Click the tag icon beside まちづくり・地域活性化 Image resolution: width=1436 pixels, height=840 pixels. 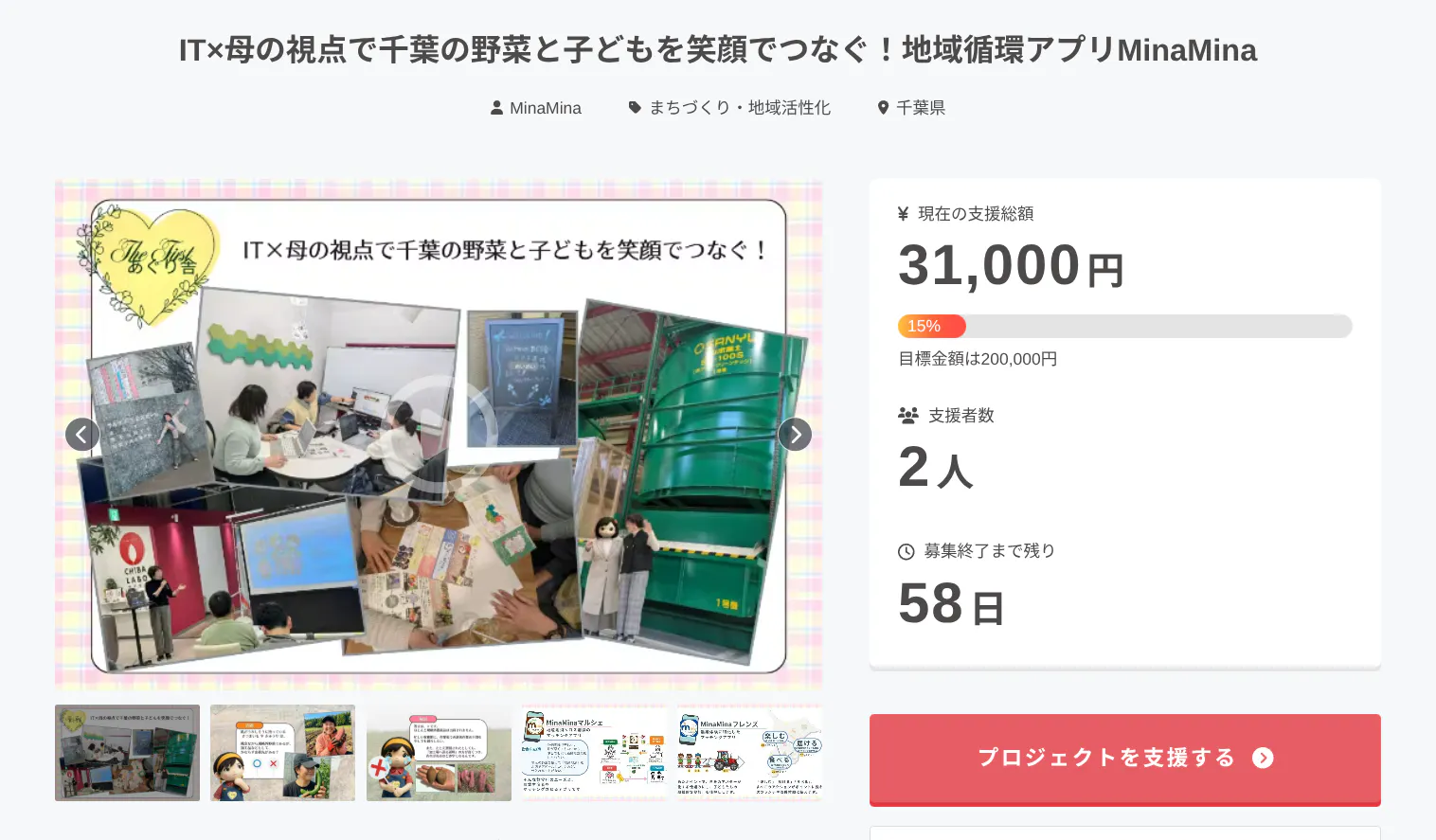(x=635, y=108)
